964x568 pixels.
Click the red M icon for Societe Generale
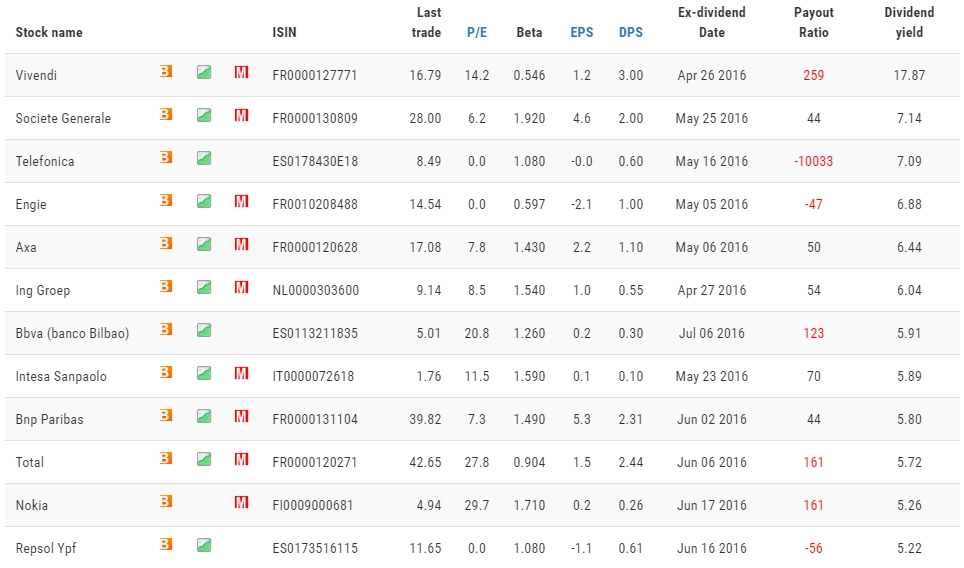tap(242, 115)
